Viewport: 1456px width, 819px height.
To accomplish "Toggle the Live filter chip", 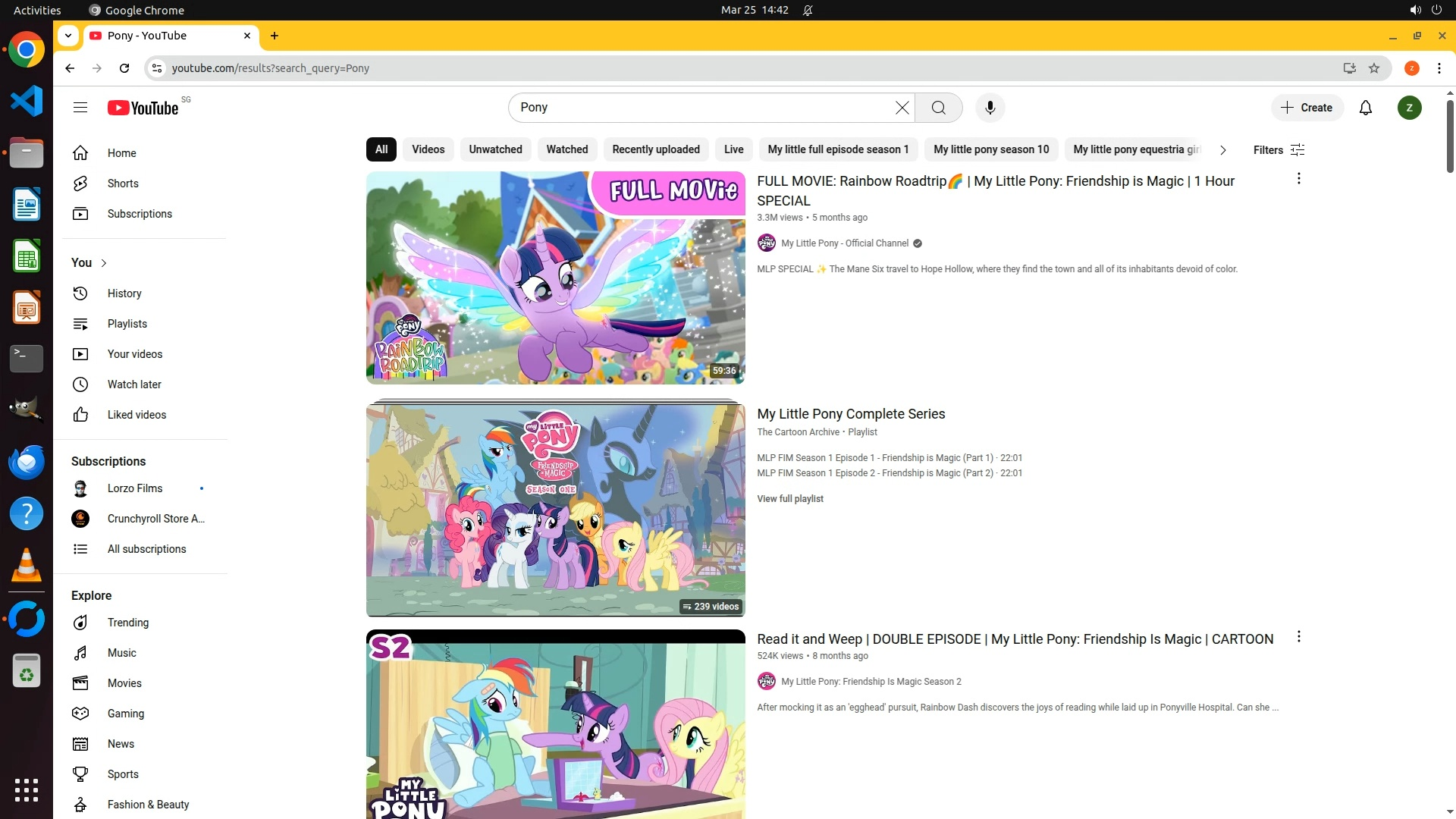I will (733, 149).
